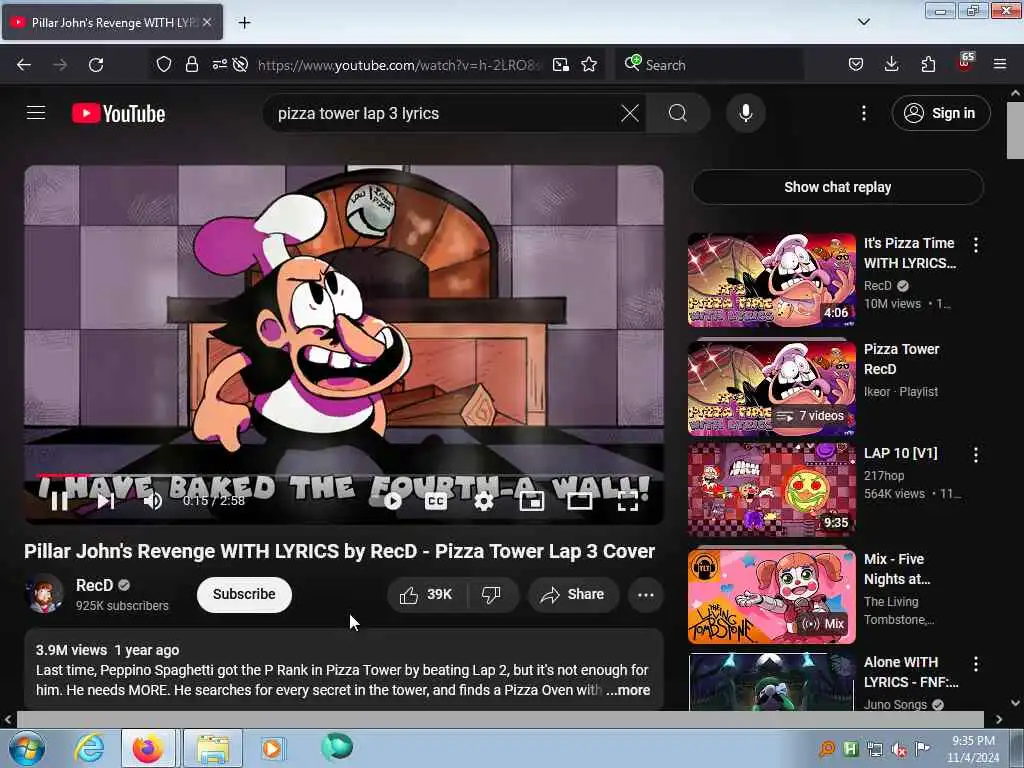
Task: Enable miniplayer mode
Action: tap(532, 501)
